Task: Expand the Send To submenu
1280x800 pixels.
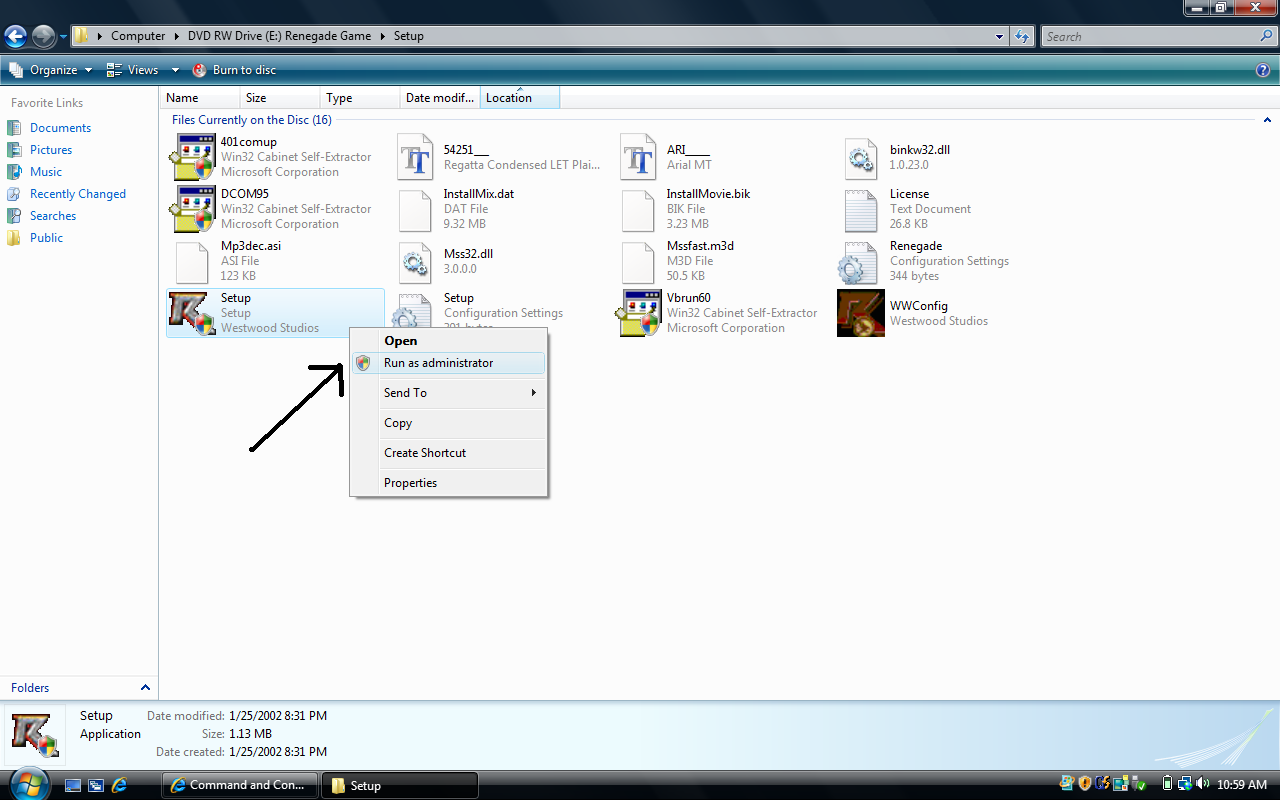Action: [x=460, y=393]
